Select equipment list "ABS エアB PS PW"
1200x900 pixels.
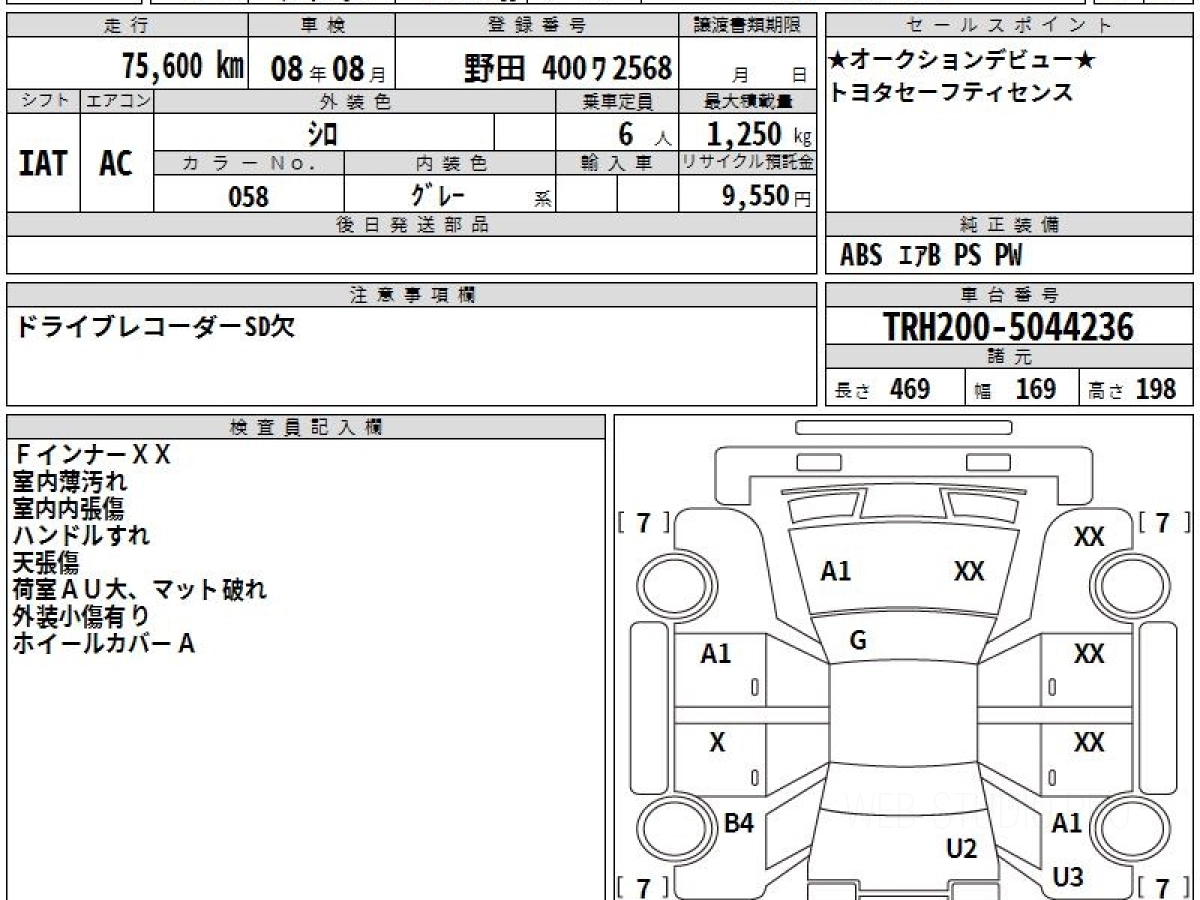pyautogui.click(x=931, y=256)
